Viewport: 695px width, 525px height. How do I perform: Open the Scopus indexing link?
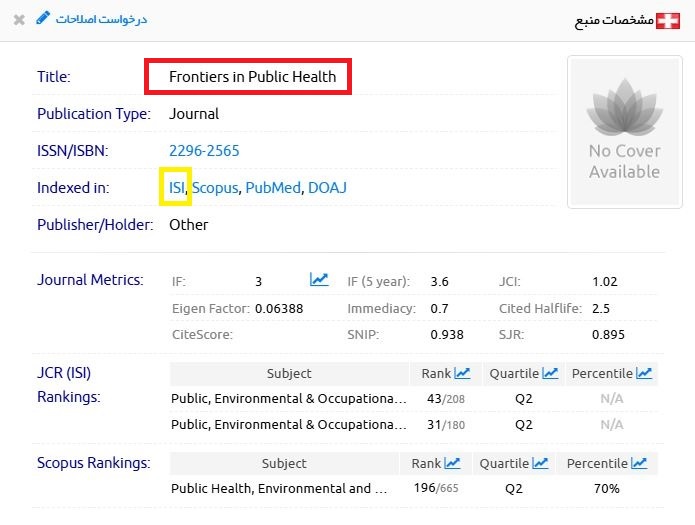tap(215, 188)
